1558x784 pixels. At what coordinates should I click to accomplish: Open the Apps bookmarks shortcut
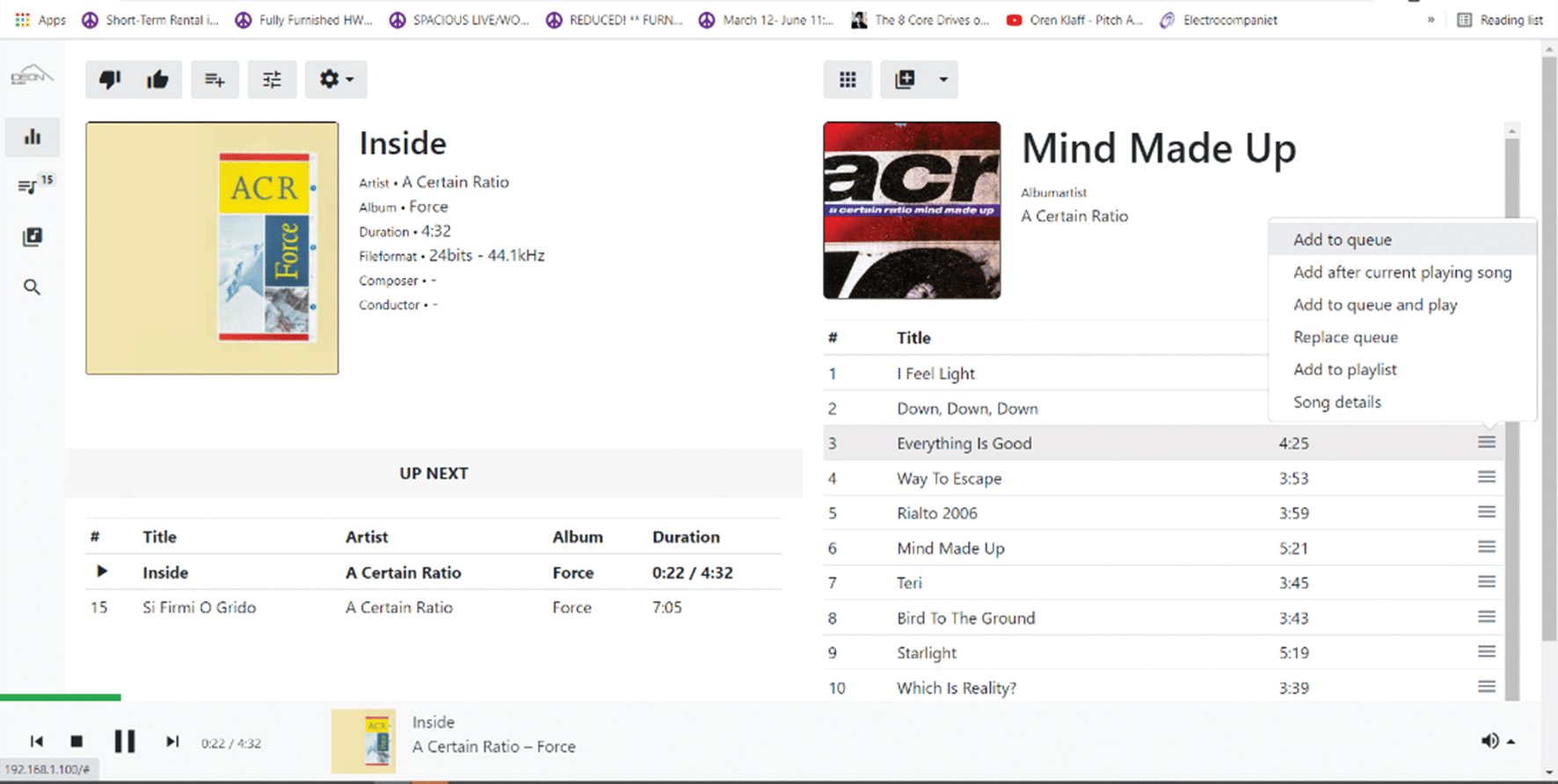(x=40, y=19)
